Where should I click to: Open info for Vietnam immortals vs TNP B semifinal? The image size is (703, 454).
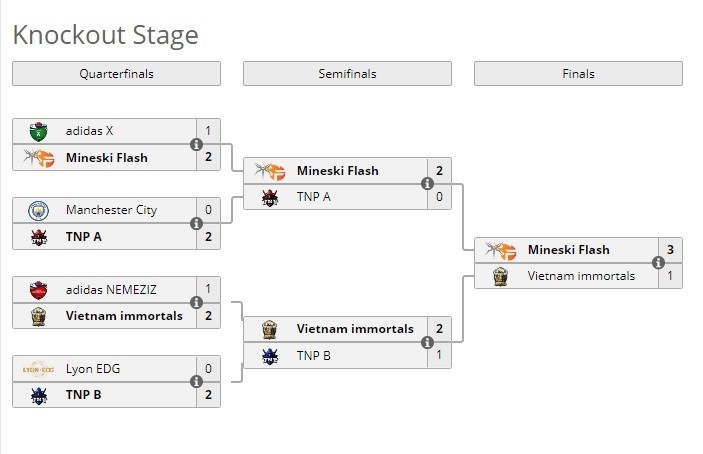coord(427,342)
